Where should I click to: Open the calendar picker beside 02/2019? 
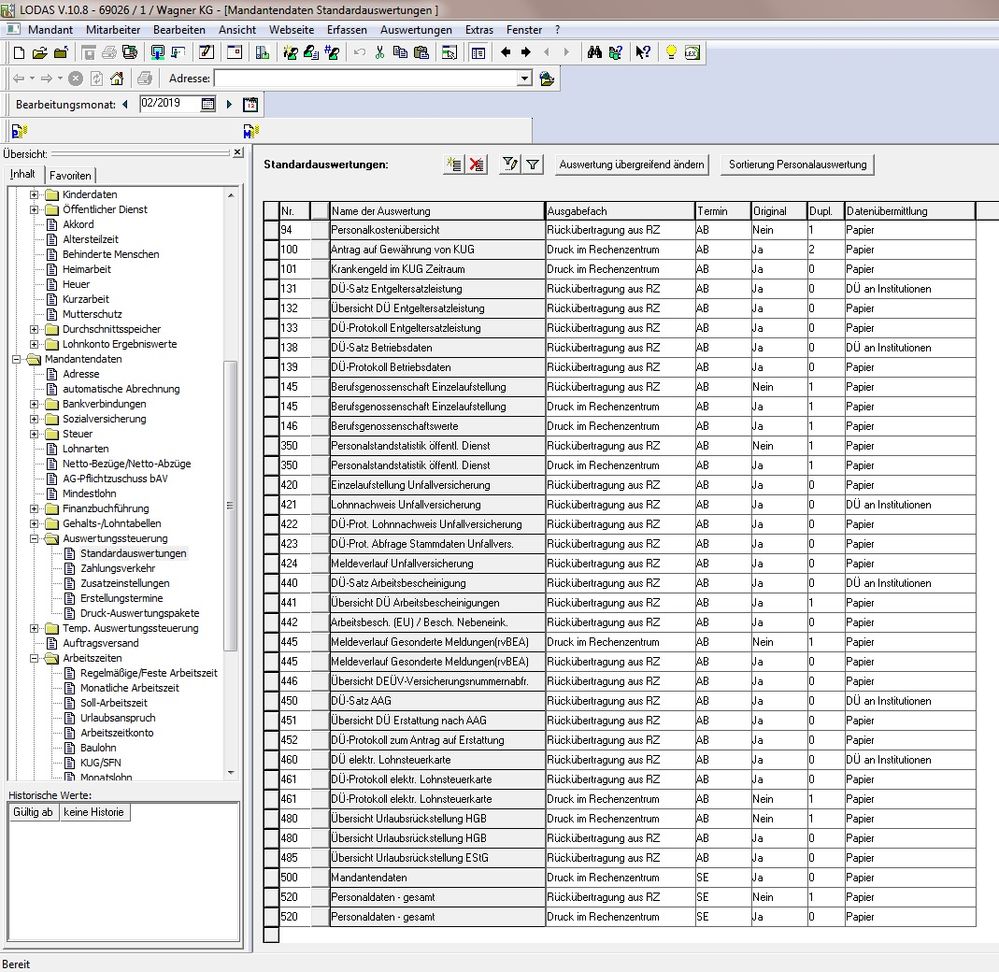click(x=208, y=104)
